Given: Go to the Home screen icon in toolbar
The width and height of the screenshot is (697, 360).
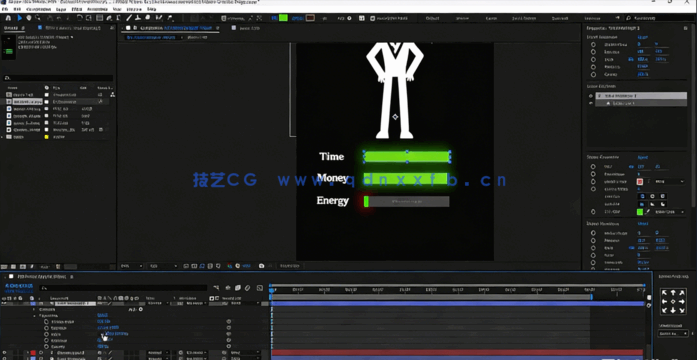Looking at the screenshot, I should point(8,18).
